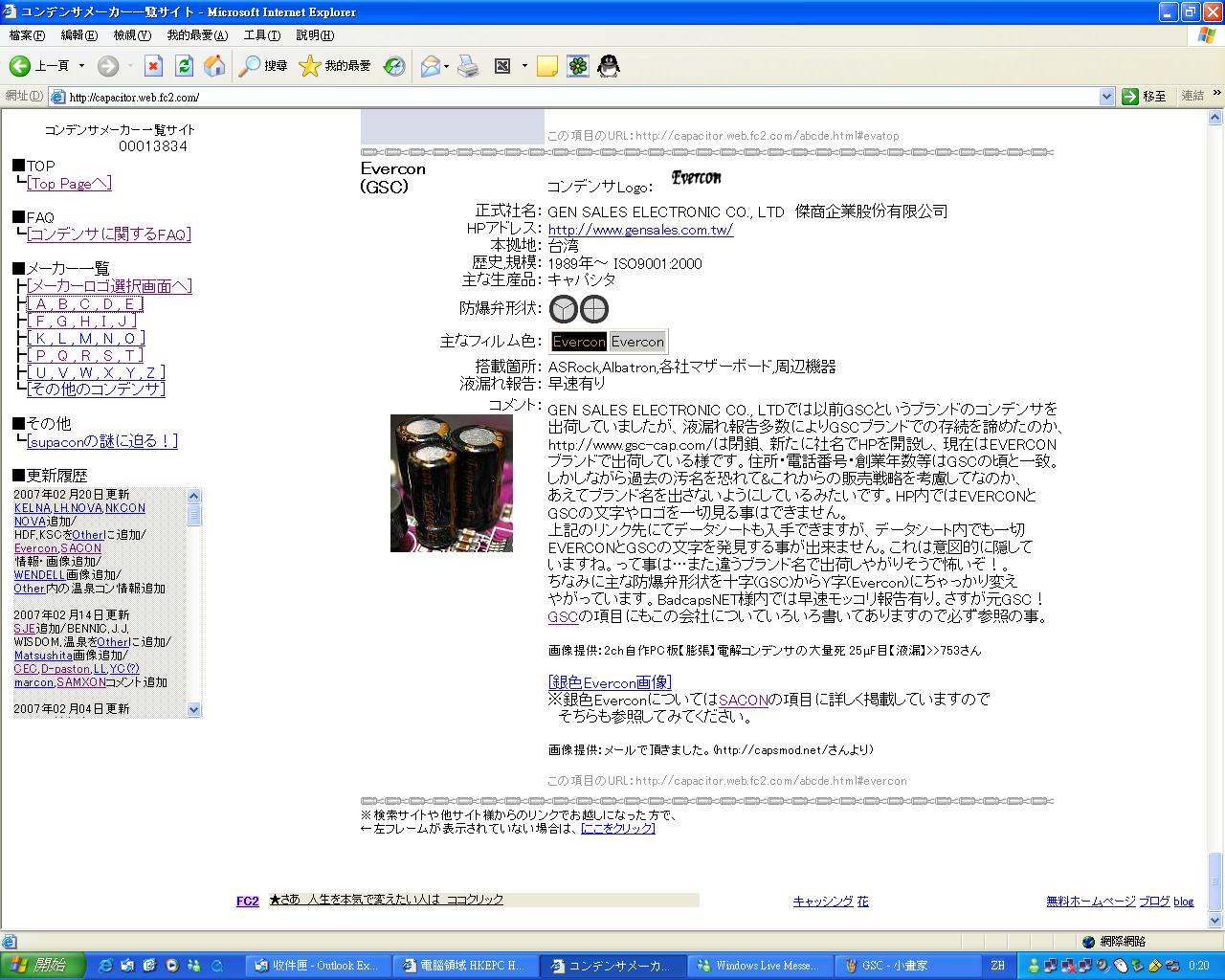Click the Y-shaped vent shape icon
Viewport: 1225px width, 980px height.
[564, 309]
